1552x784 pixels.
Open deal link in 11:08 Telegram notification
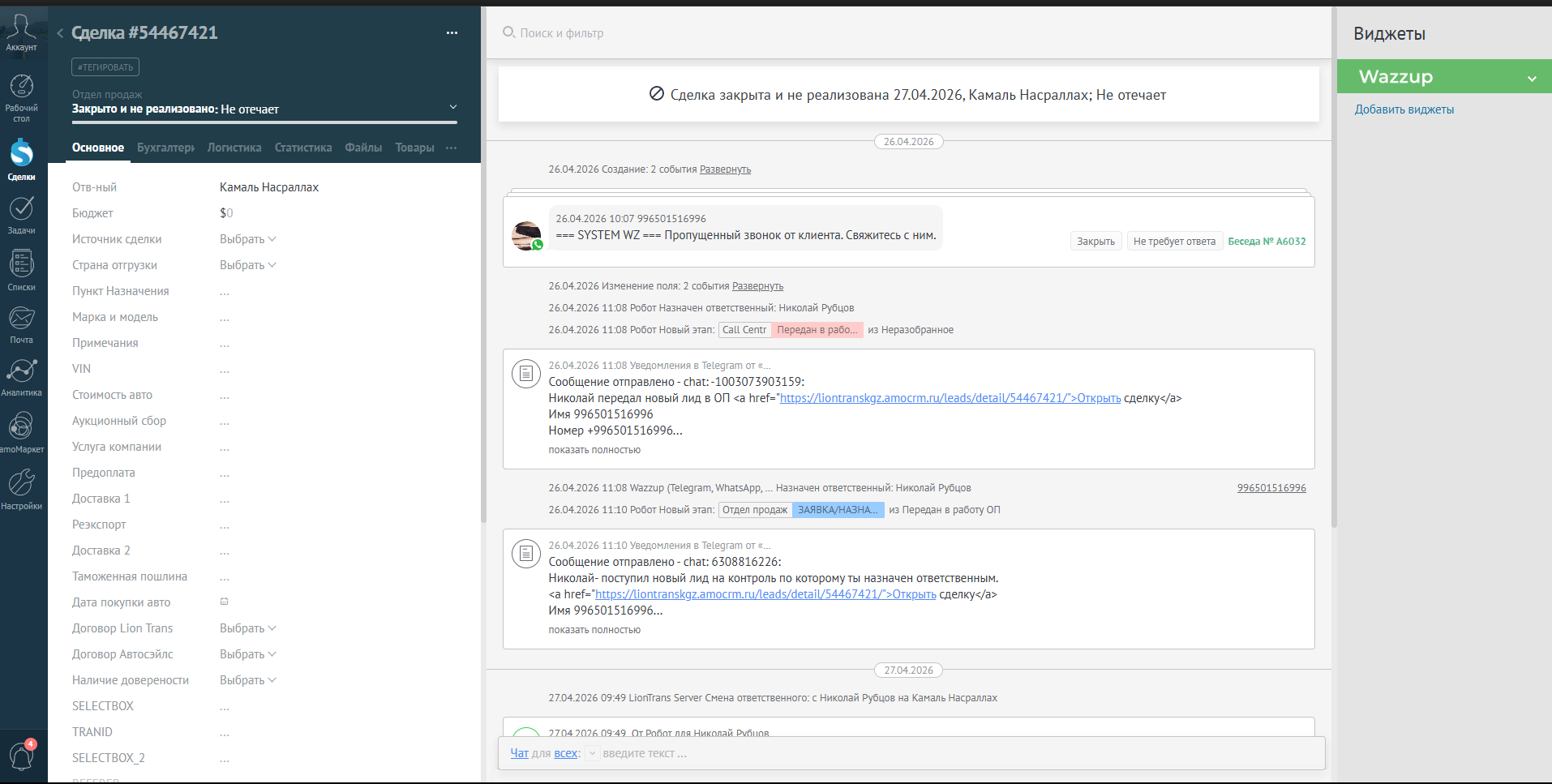click(950, 398)
